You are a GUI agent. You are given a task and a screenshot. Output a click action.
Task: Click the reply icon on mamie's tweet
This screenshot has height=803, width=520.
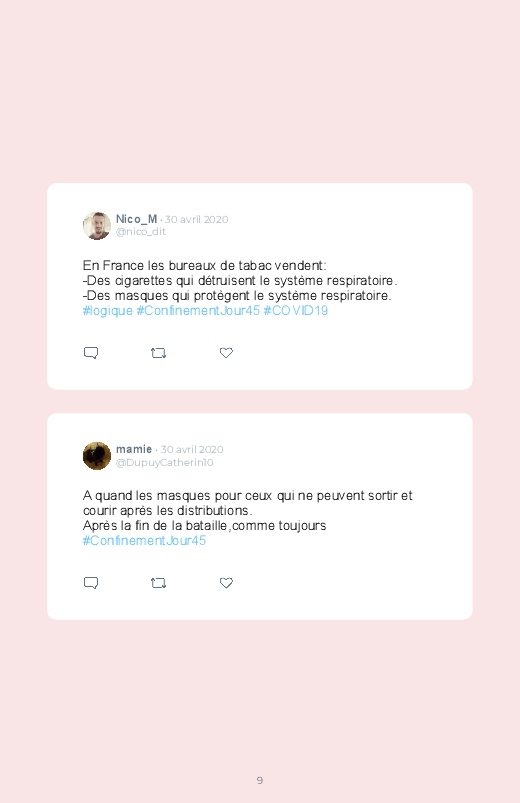(91, 583)
